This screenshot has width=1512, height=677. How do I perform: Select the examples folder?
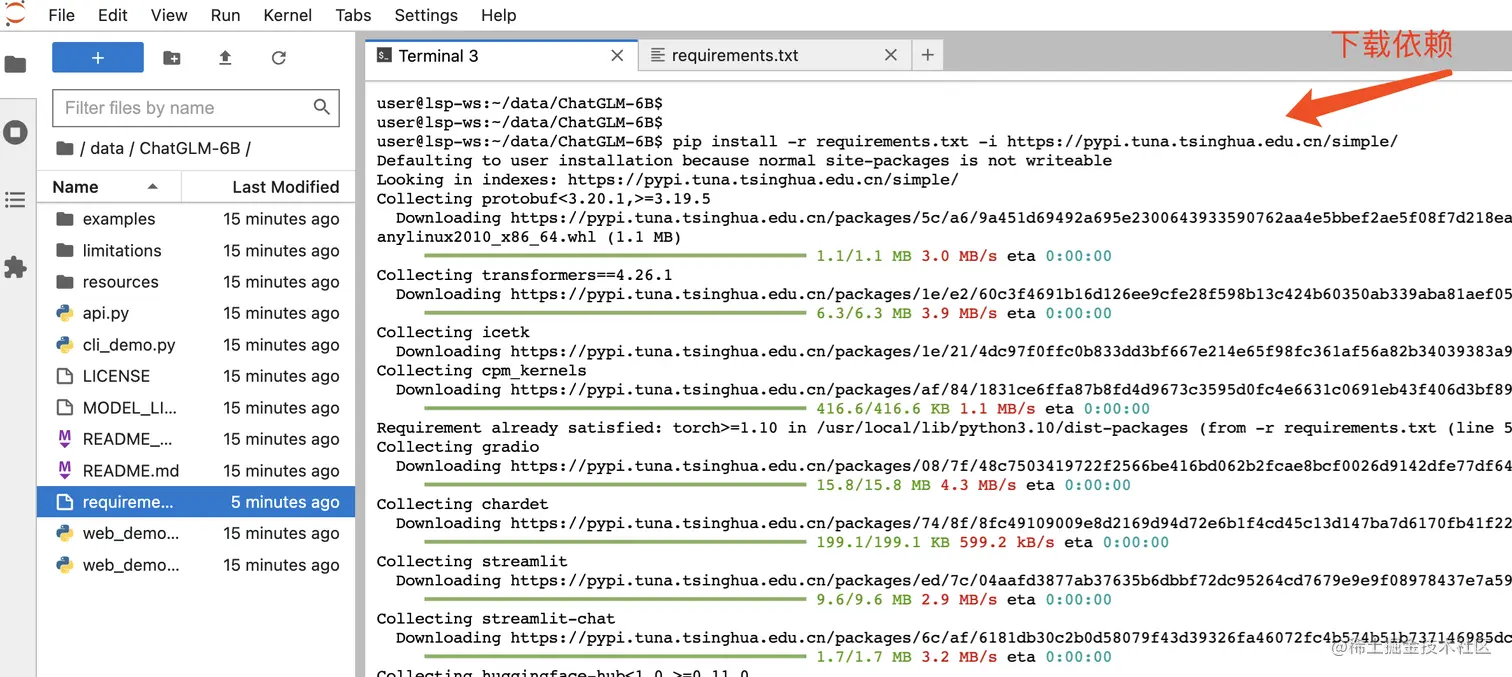coord(196,219)
